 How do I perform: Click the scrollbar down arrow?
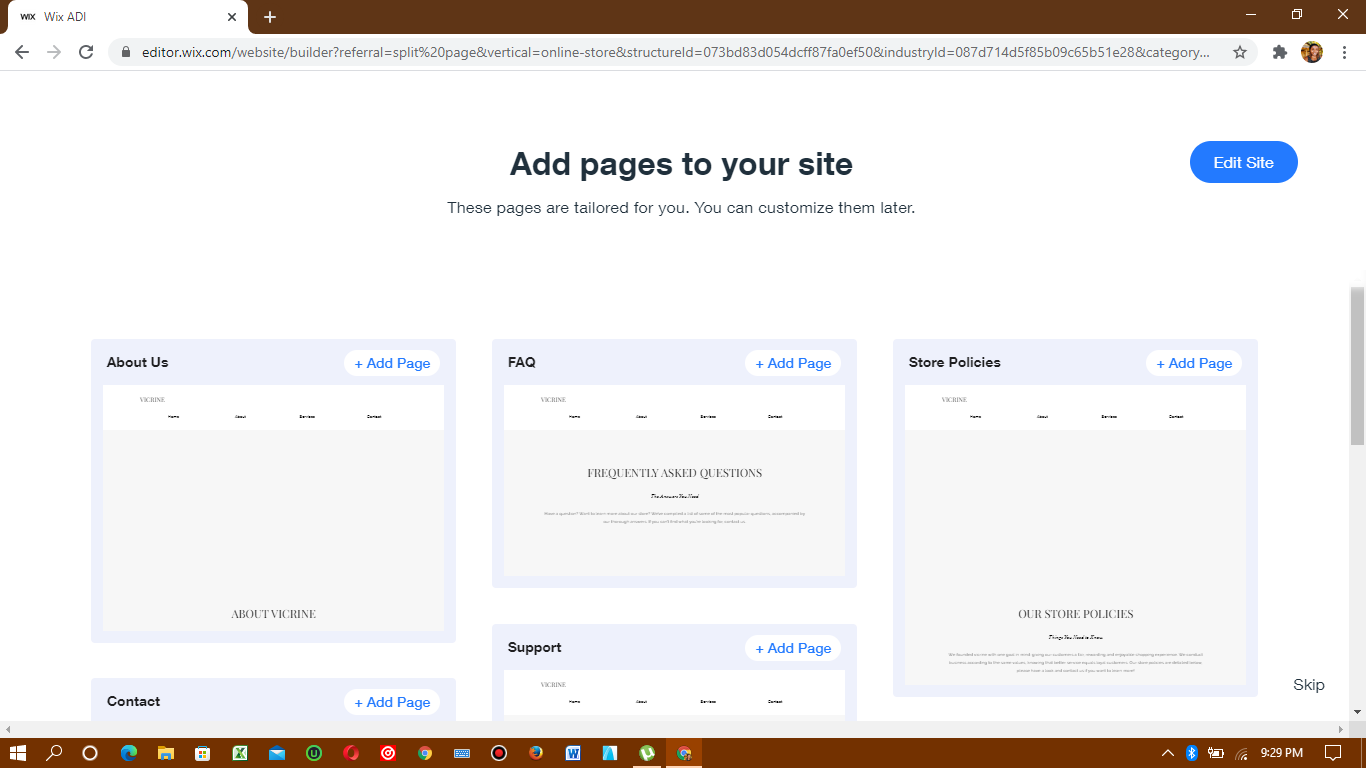click(1357, 712)
